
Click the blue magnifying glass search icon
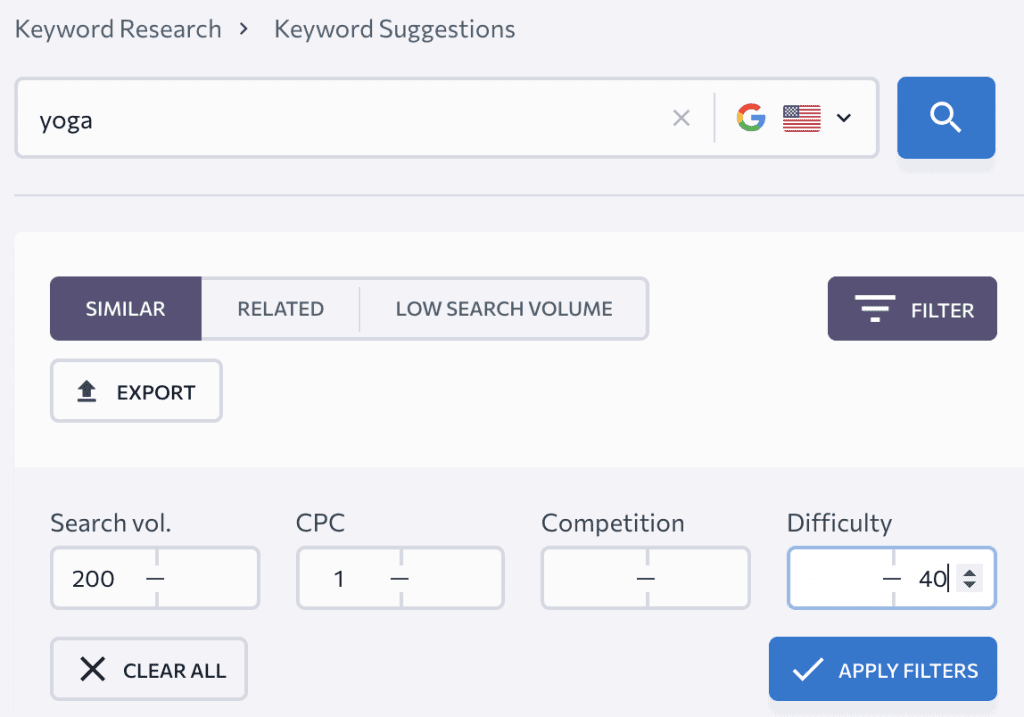pyautogui.click(x=945, y=117)
